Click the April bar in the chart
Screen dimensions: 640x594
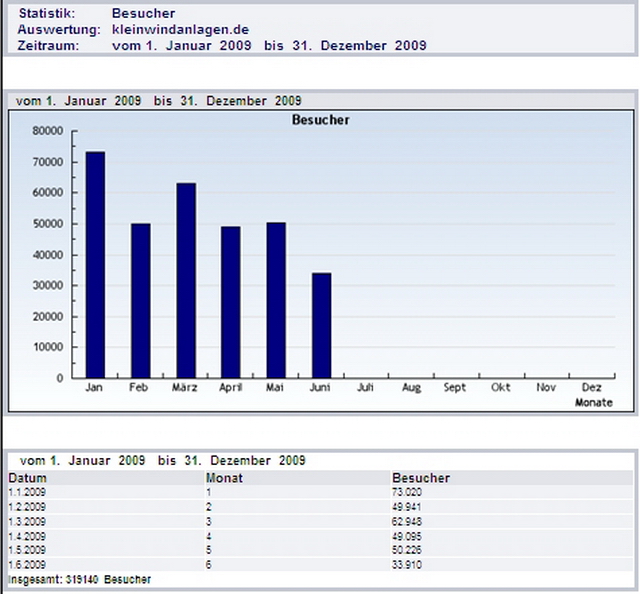[x=231, y=302]
